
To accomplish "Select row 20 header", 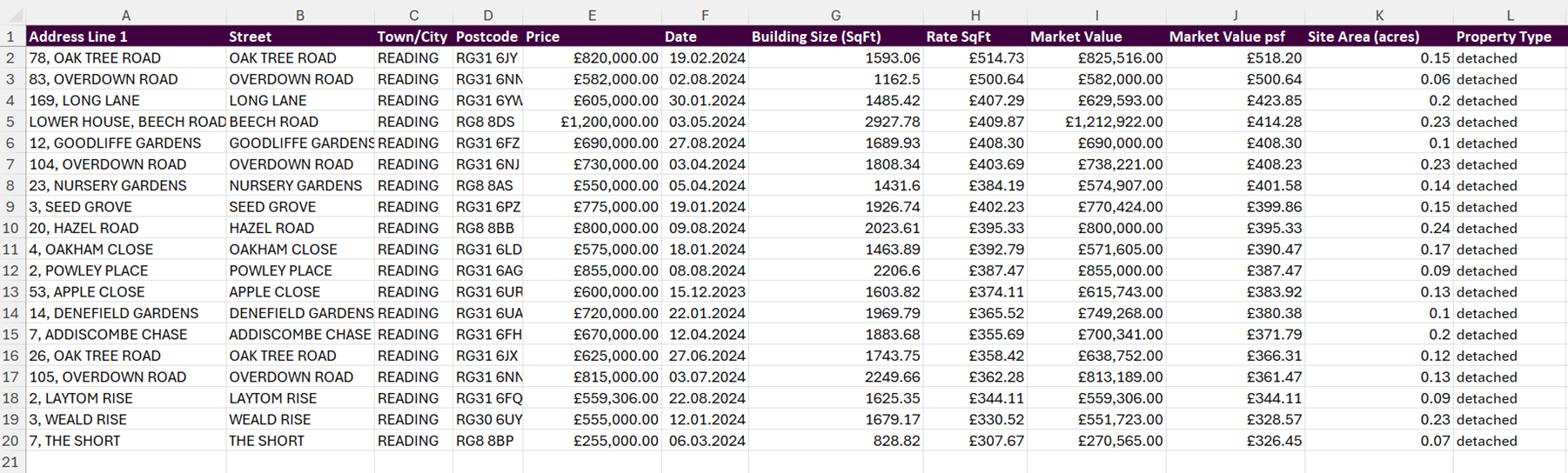I will point(12,441).
